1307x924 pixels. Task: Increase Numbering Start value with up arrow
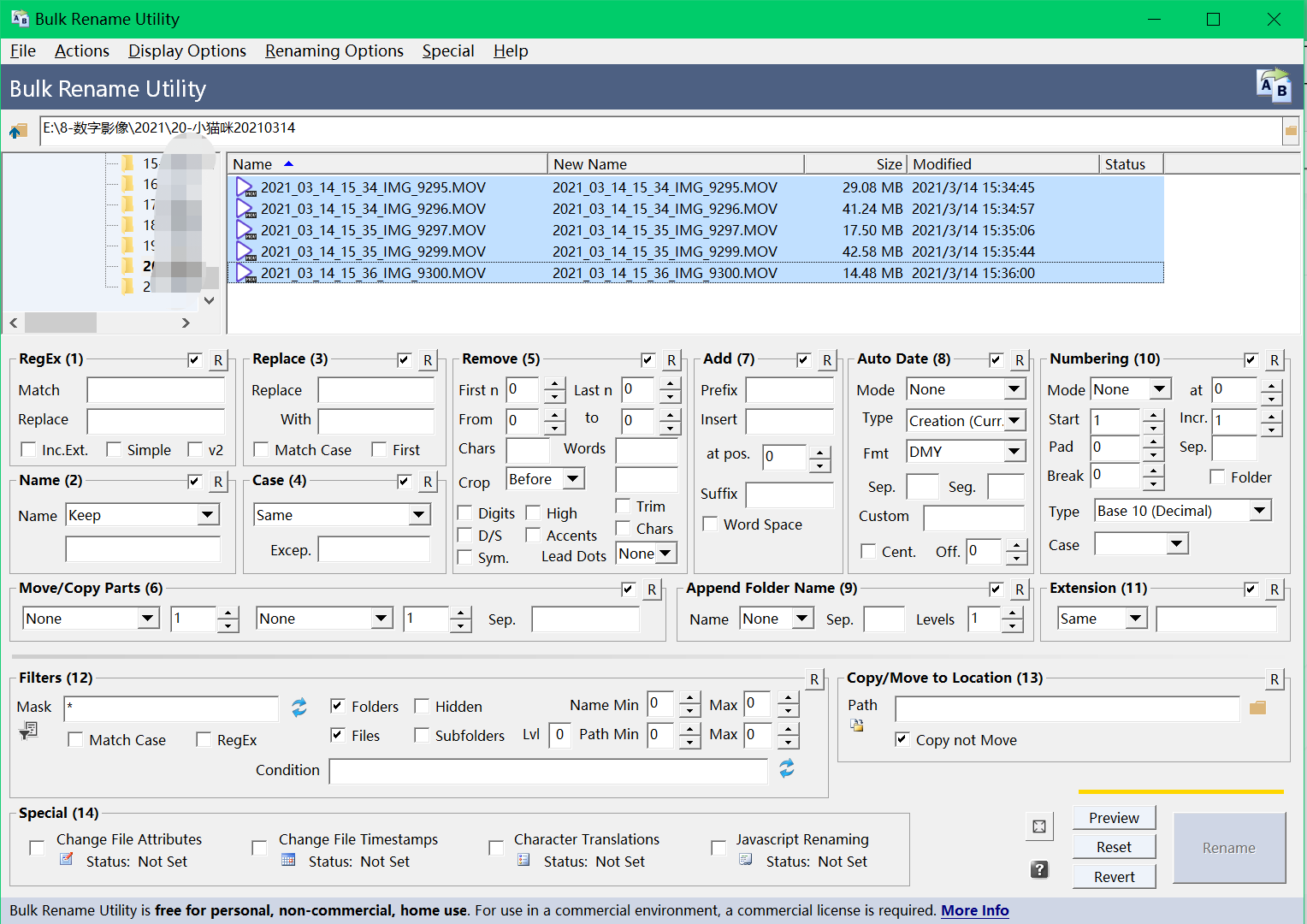tap(1153, 414)
